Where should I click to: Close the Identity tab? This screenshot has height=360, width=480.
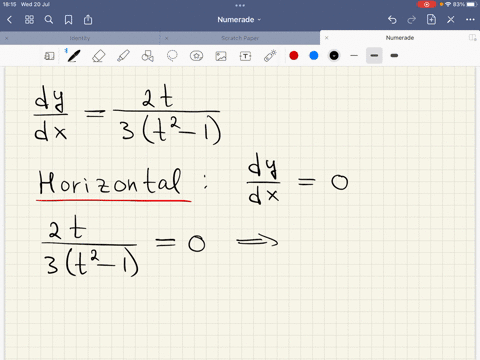pos(7,38)
